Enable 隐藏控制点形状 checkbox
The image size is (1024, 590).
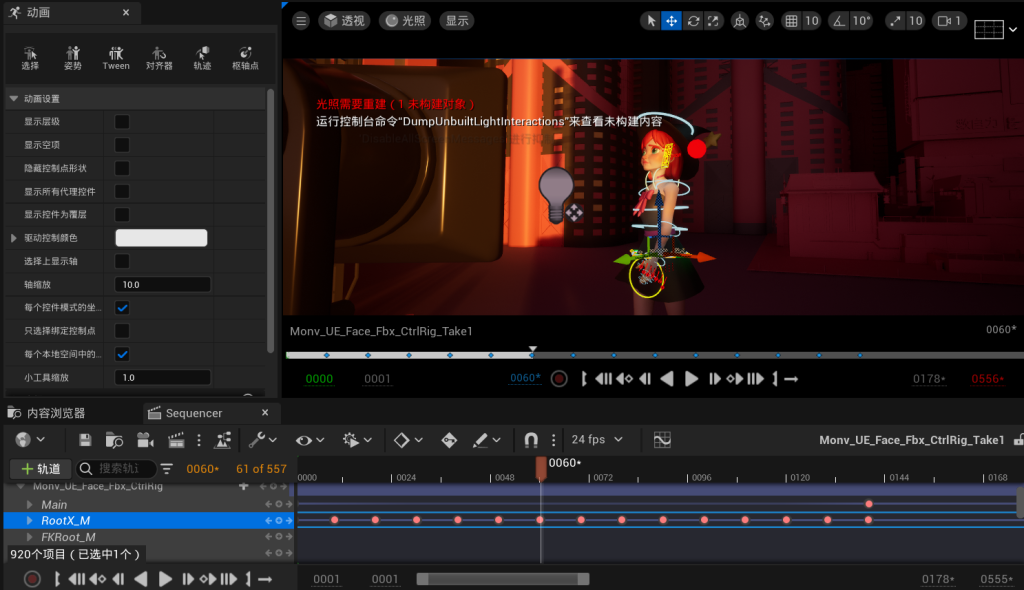(x=122, y=168)
